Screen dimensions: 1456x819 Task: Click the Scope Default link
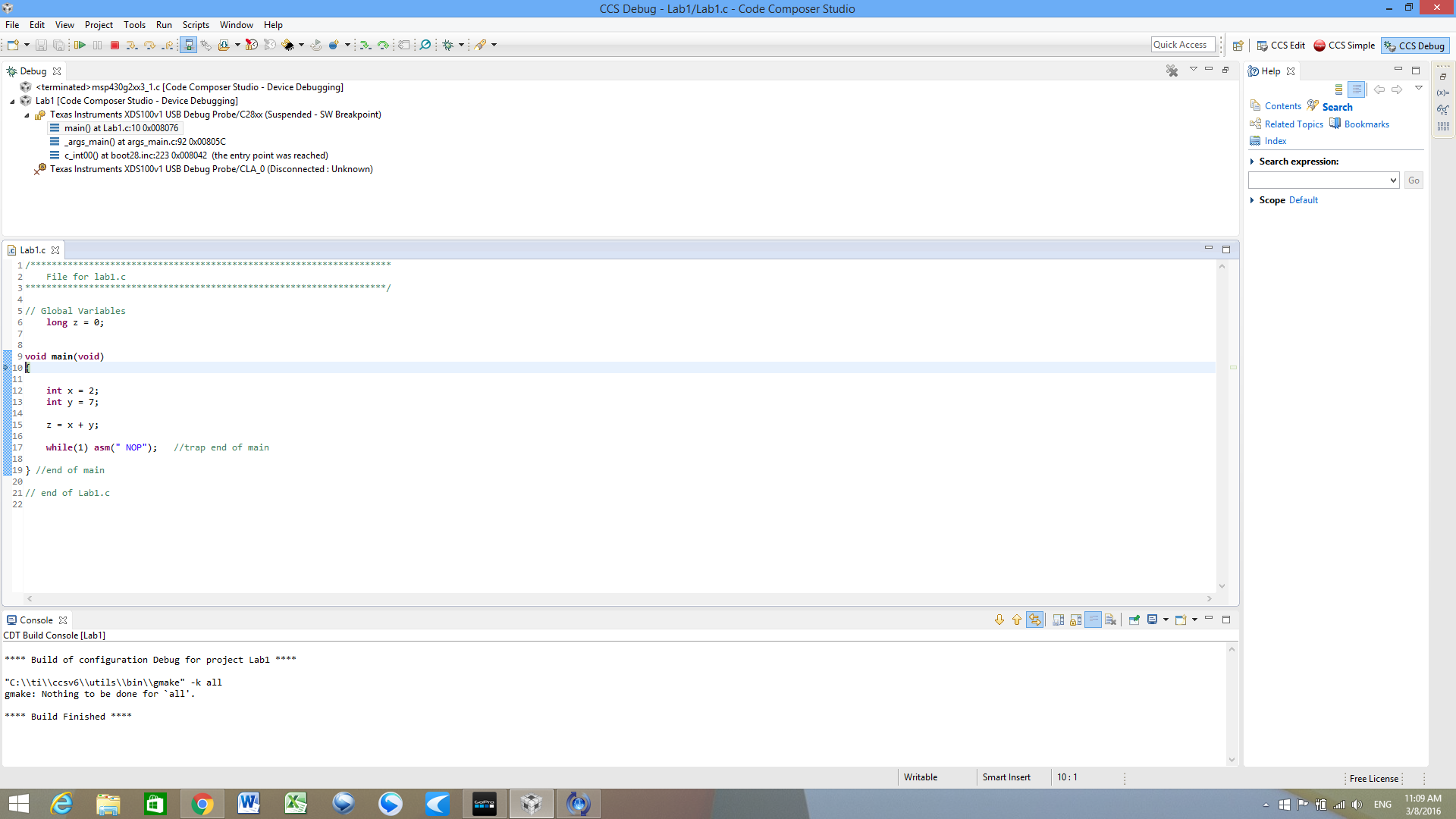click(x=1304, y=200)
